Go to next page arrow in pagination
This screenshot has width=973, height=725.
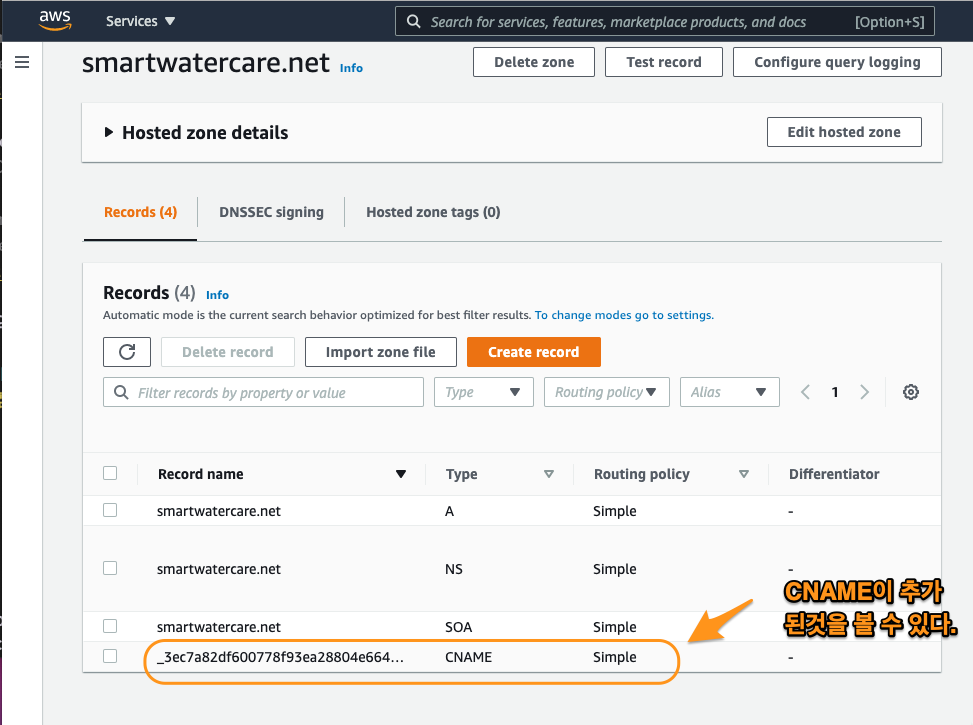[865, 392]
